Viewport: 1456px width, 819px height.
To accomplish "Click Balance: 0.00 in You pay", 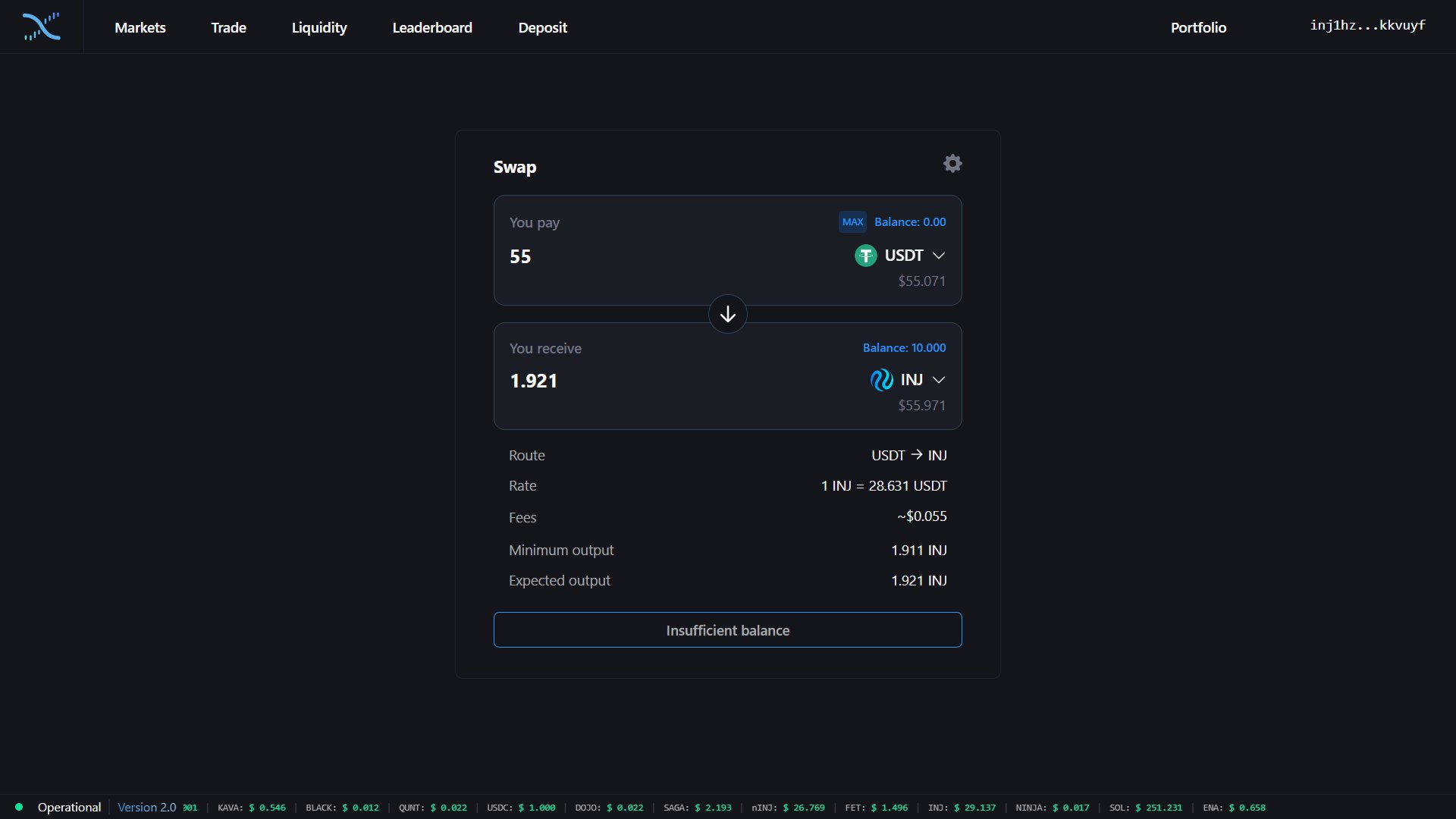I will 910,222.
